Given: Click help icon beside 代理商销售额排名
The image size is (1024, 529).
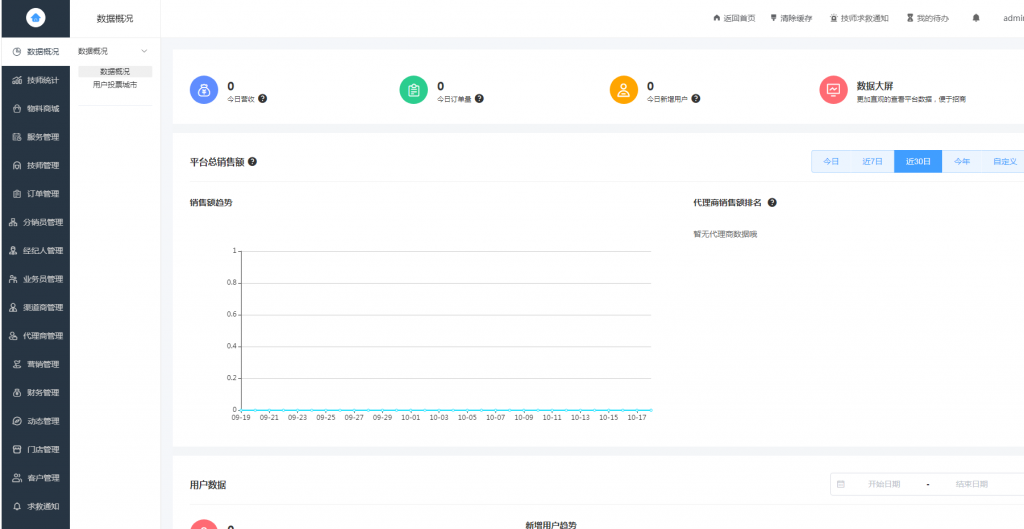Looking at the screenshot, I should (x=772, y=202).
